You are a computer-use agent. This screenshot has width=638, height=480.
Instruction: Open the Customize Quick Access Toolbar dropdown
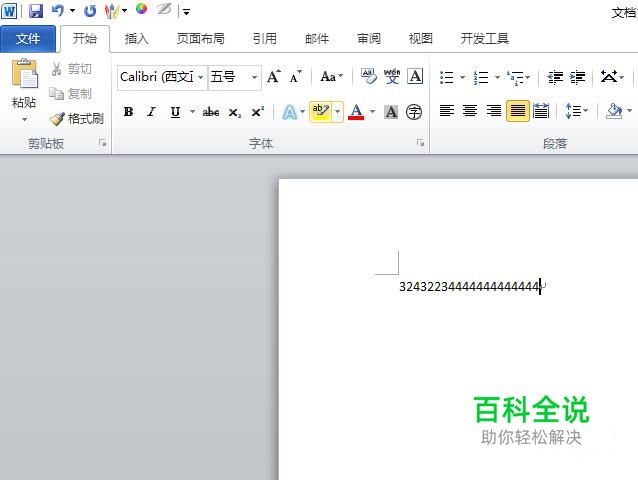tap(186, 12)
